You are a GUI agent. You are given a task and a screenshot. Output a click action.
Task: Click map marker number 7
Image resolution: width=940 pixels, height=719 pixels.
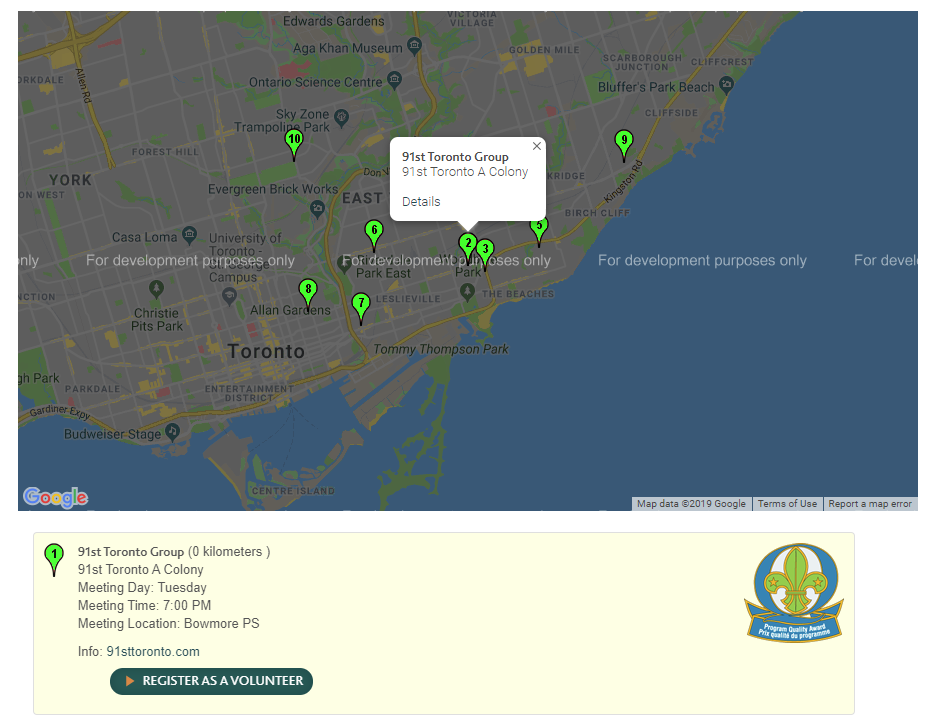point(360,308)
